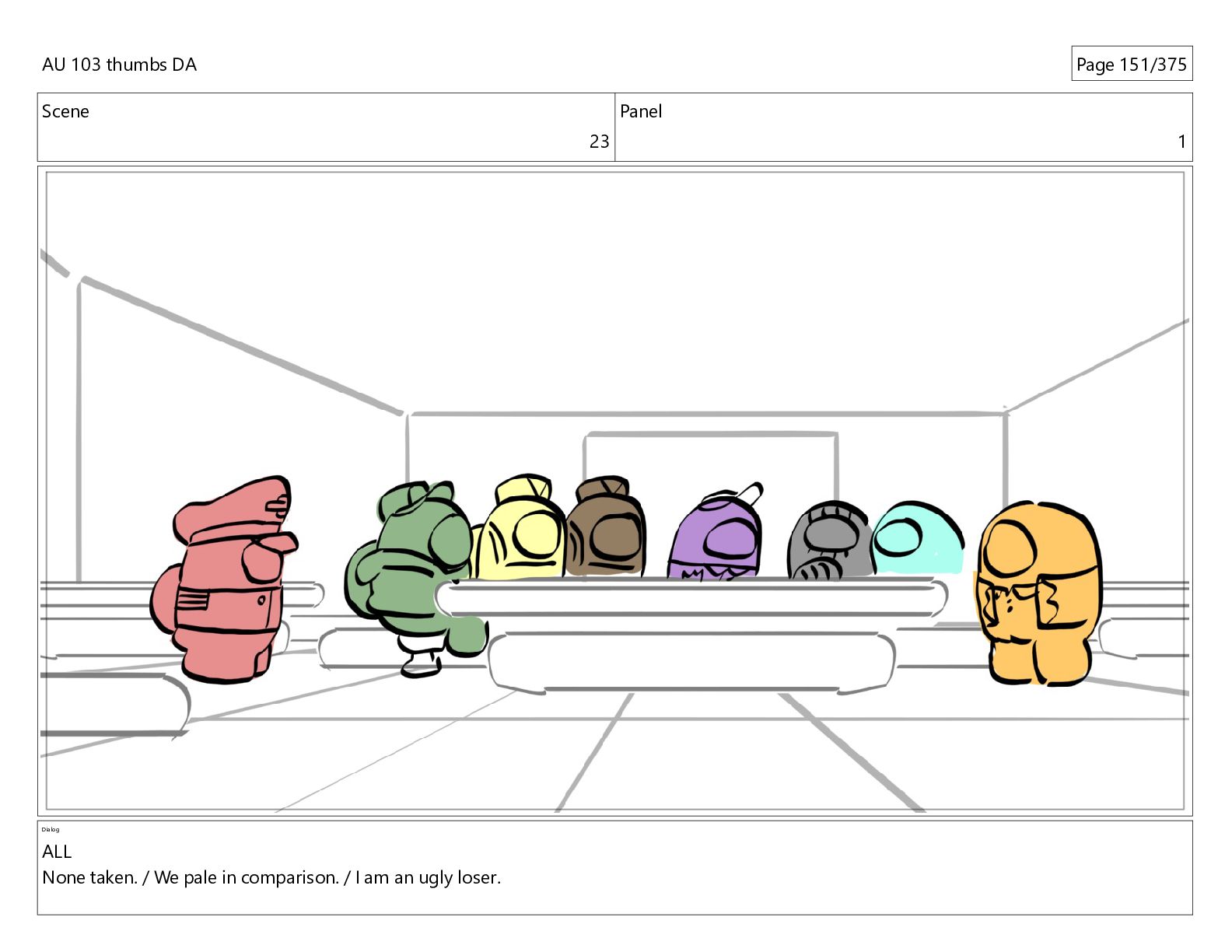Click the yellow crewmate behind the table
This screenshot has height=952, width=1232.
(x=522, y=528)
